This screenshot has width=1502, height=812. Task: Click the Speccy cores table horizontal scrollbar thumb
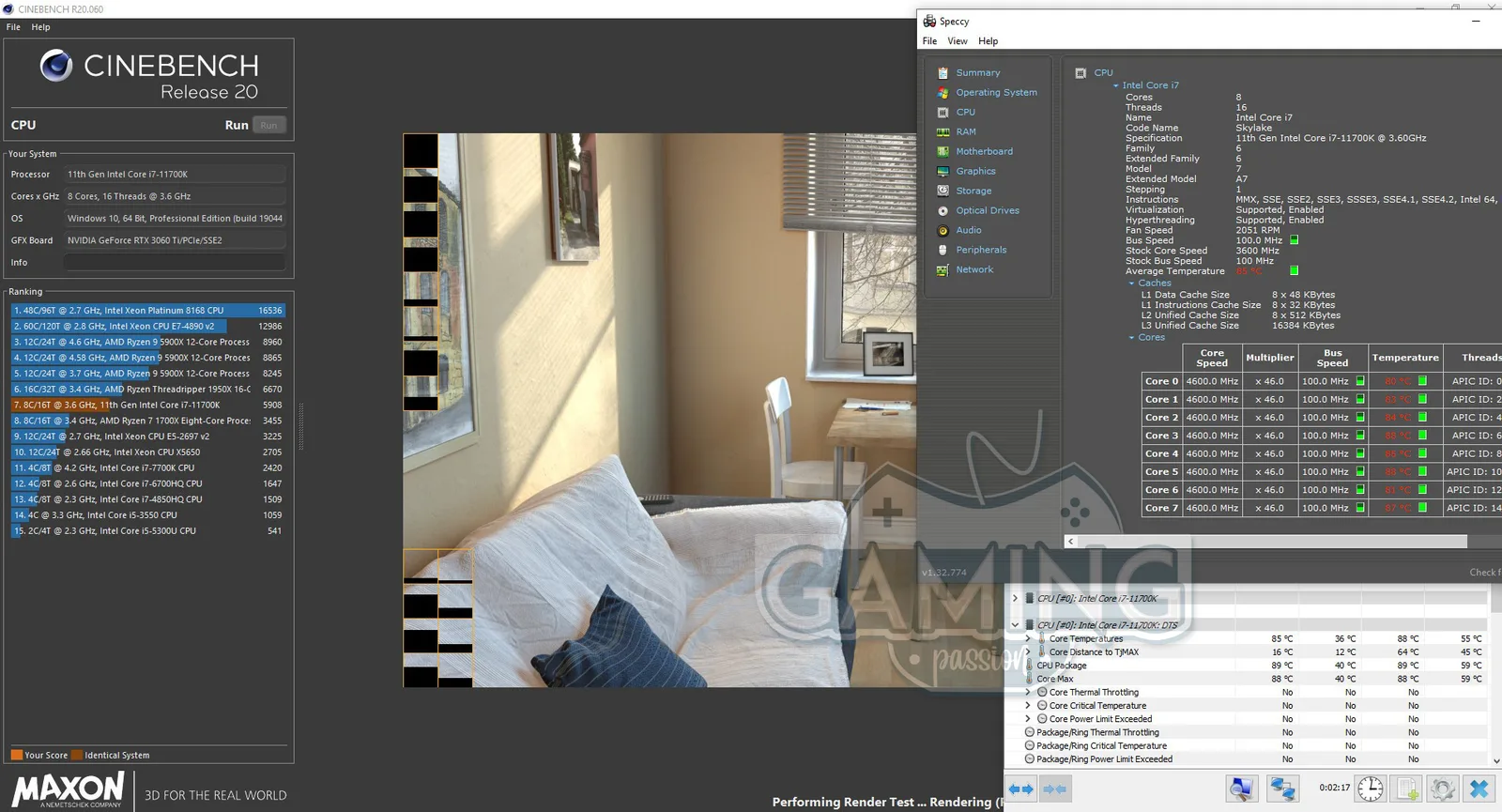click(1272, 542)
